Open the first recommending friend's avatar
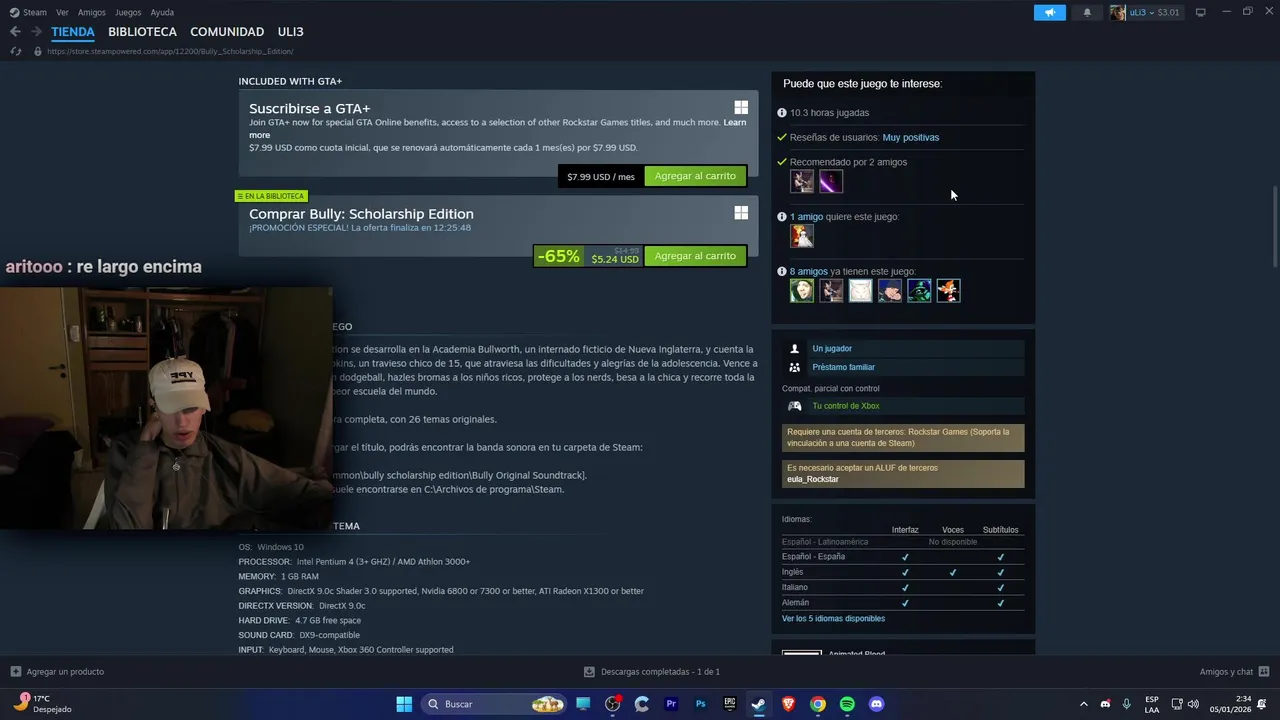 tap(802, 181)
